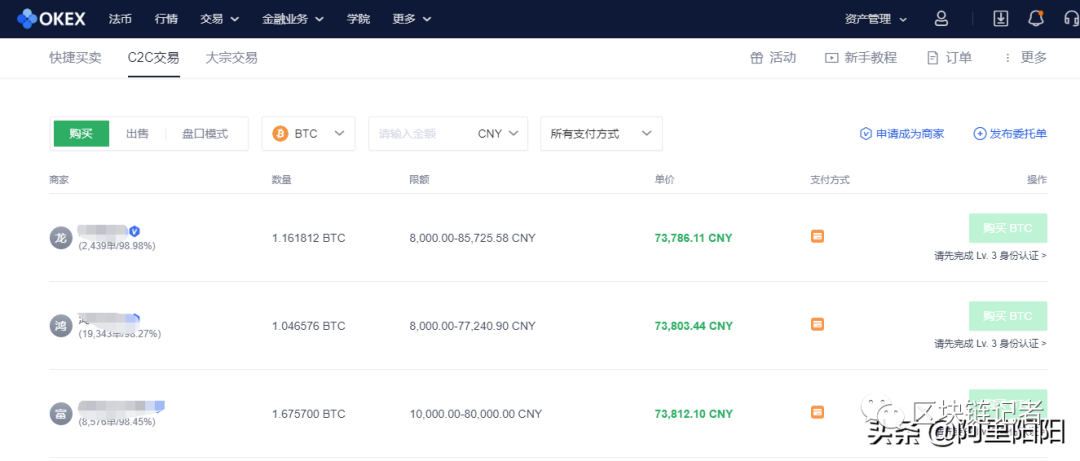Click the OKEX logo icon
The image size is (1080, 461).
click(27, 19)
